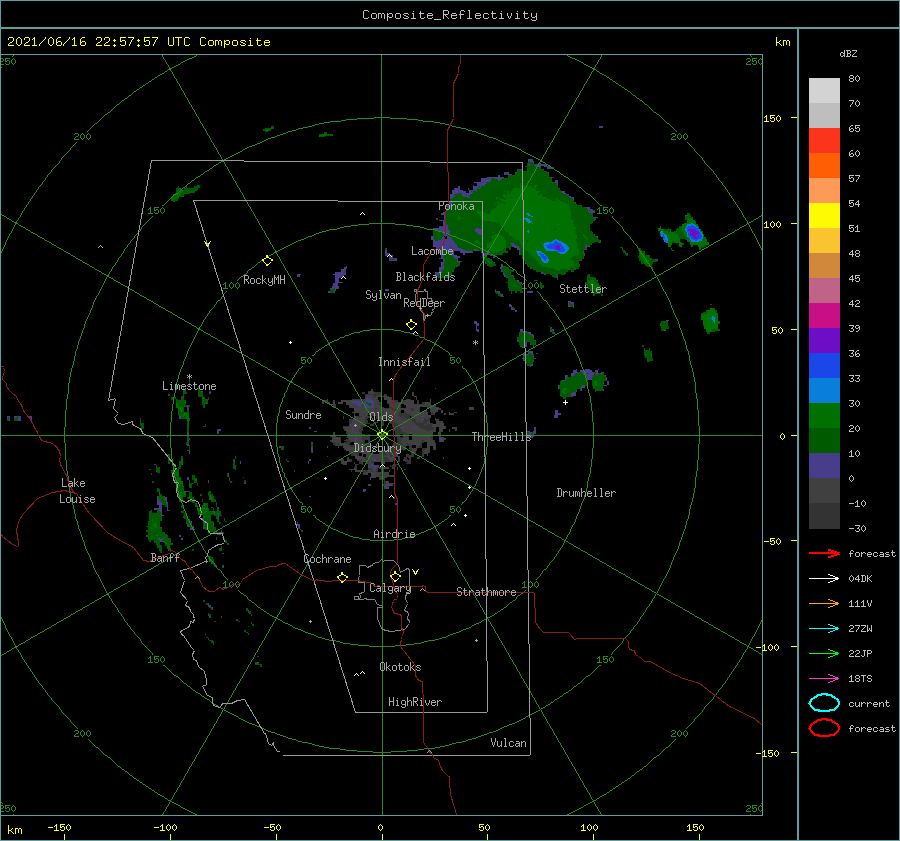Select the 80 dBZ light grey color swatch
Image resolution: width=900 pixels, height=841 pixels.
(x=824, y=90)
